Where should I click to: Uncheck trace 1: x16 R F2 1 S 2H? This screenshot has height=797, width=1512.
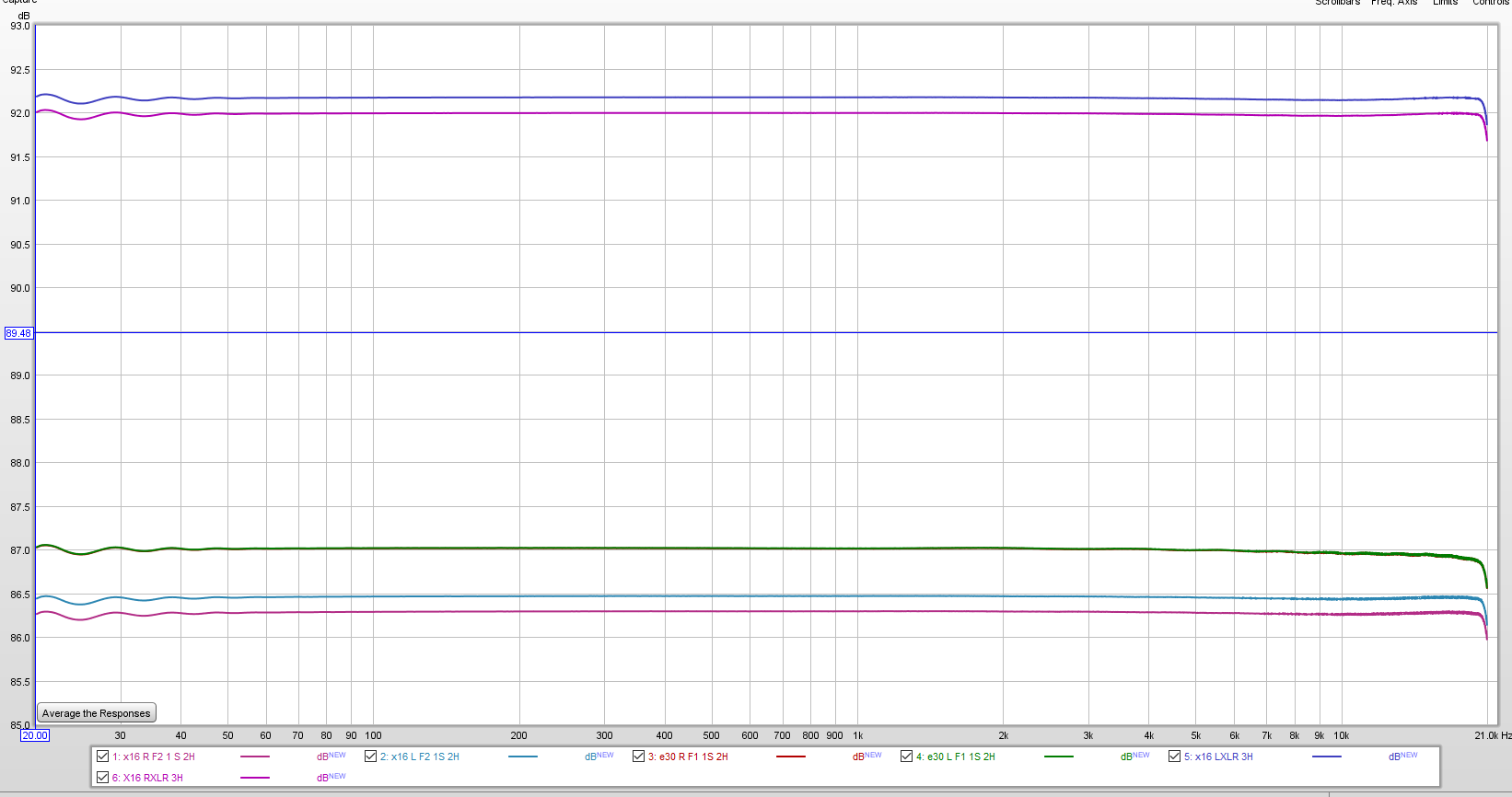(103, 757)
